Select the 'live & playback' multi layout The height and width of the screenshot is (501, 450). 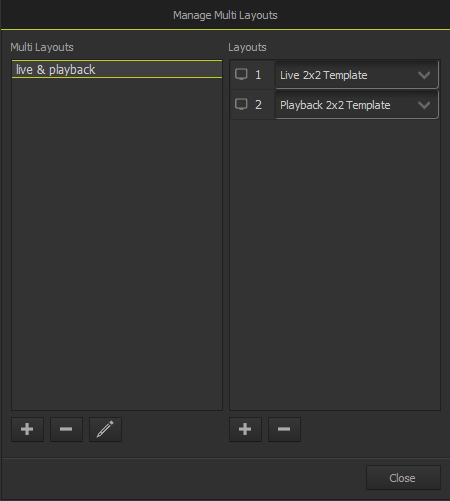pyautogui.click(x=117, y=69)
